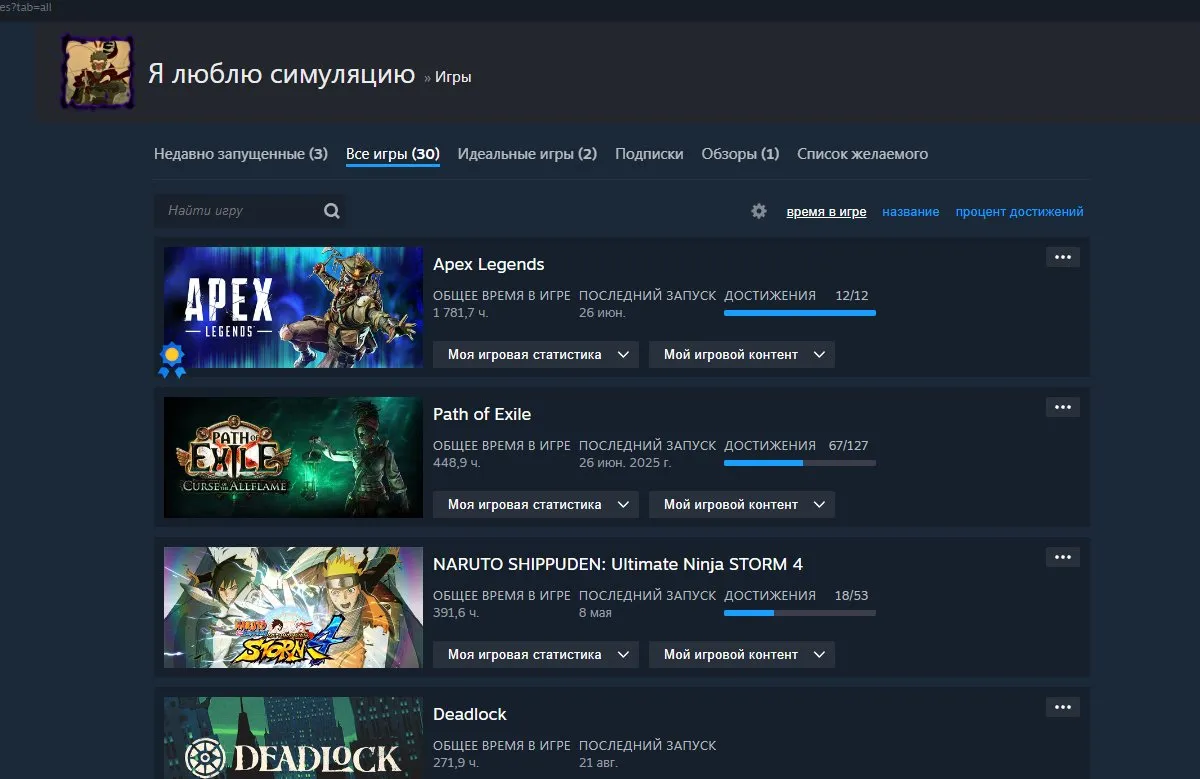Sort games by 'название'
The height and width of the screenshot is (779, 1200).
(910, 212)
